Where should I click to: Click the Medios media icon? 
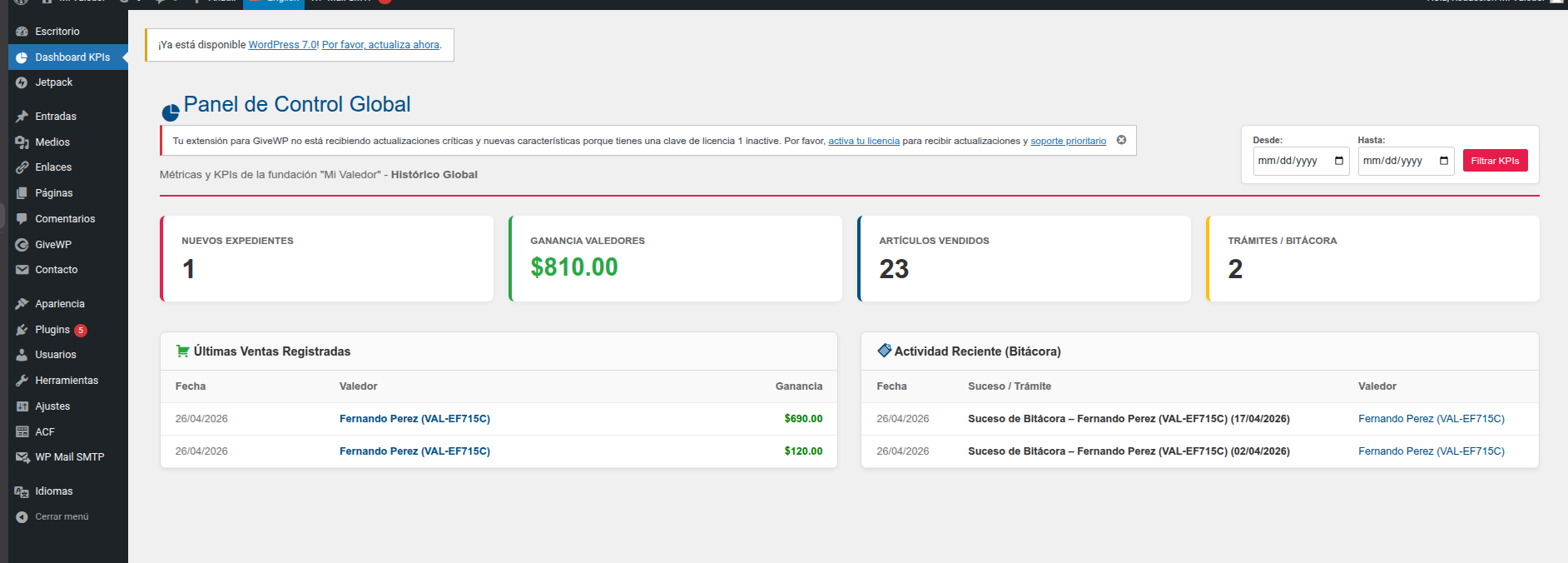click(x=22, y=142)
